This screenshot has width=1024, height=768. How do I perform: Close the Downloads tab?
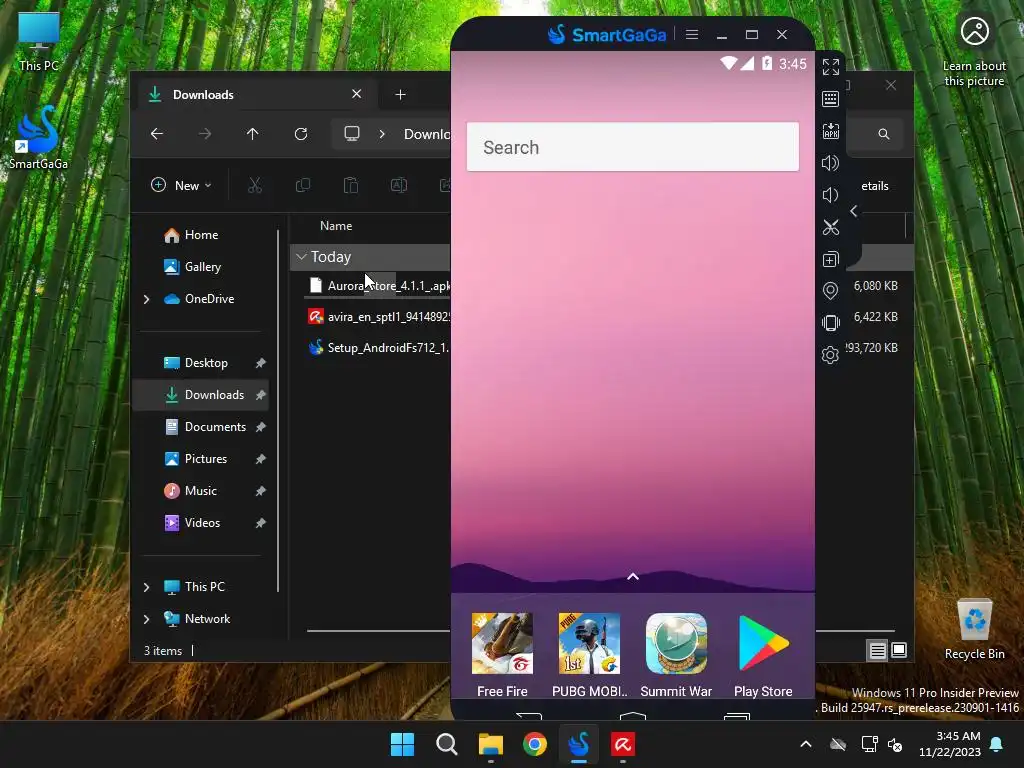[357, 94]
